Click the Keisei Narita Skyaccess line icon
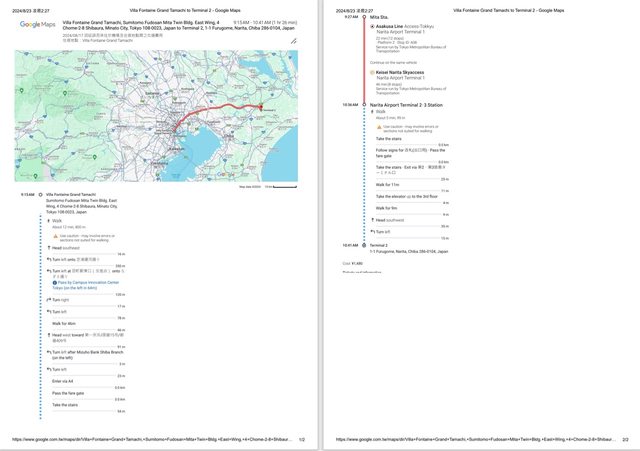 click(x=372, y=73)
